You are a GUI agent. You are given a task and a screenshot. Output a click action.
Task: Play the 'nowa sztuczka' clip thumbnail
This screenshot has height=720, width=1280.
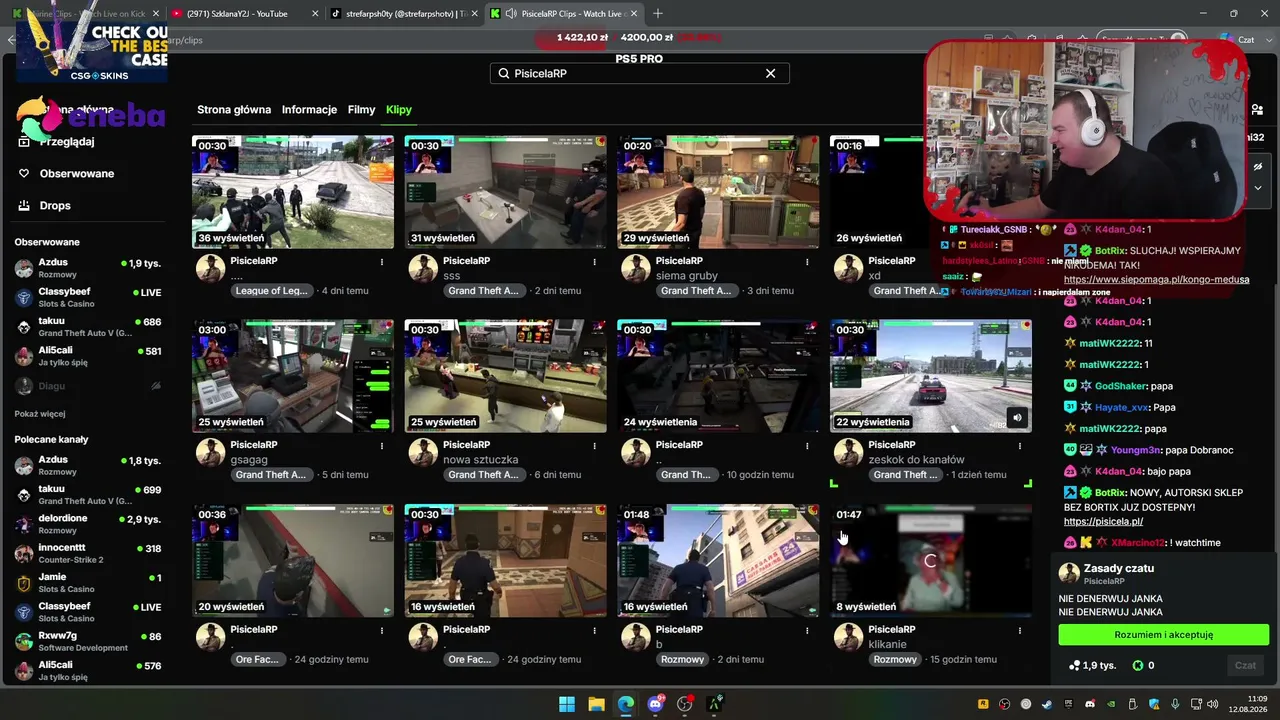(x=505, y=376)
